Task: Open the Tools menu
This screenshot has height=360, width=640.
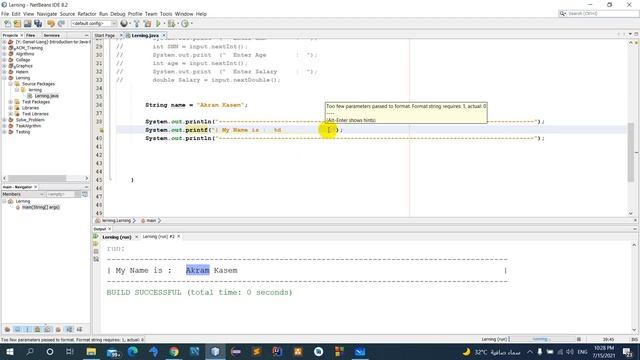Action: tap(166, 14)
